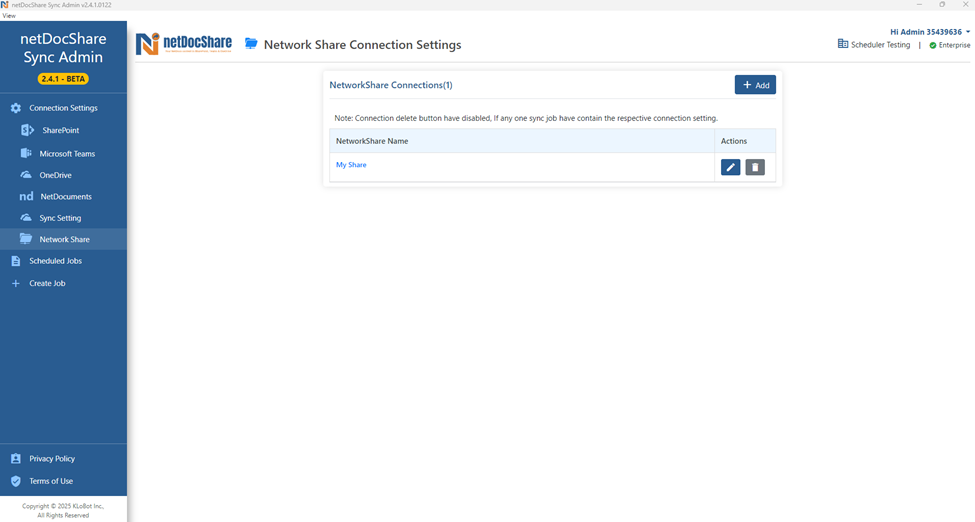
Task: Click Connection Settings label in sidebar
Action: [x=63, y=108]
